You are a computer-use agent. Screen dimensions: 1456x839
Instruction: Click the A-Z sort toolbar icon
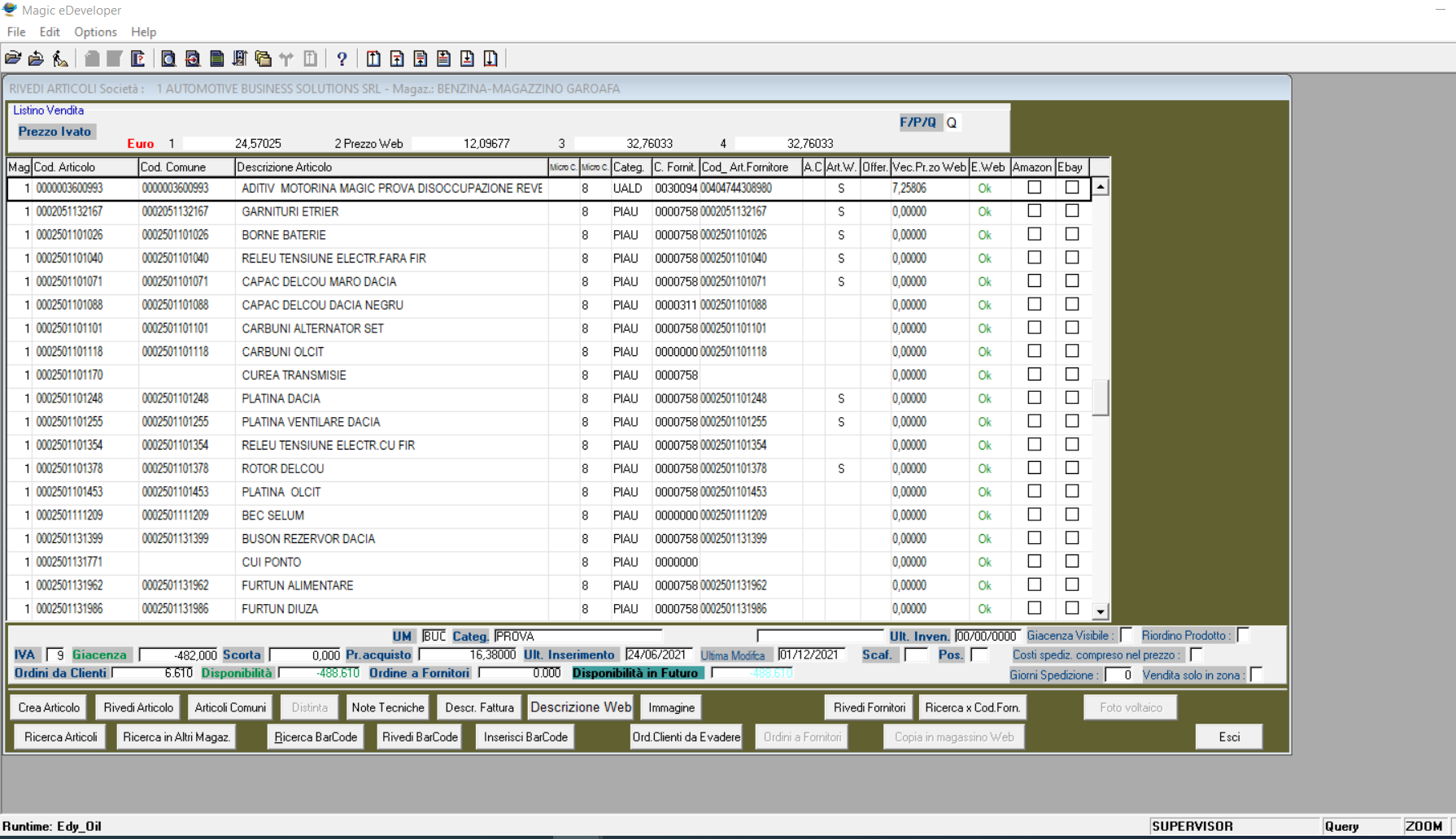pyautogui.click(x=239, y=59)
